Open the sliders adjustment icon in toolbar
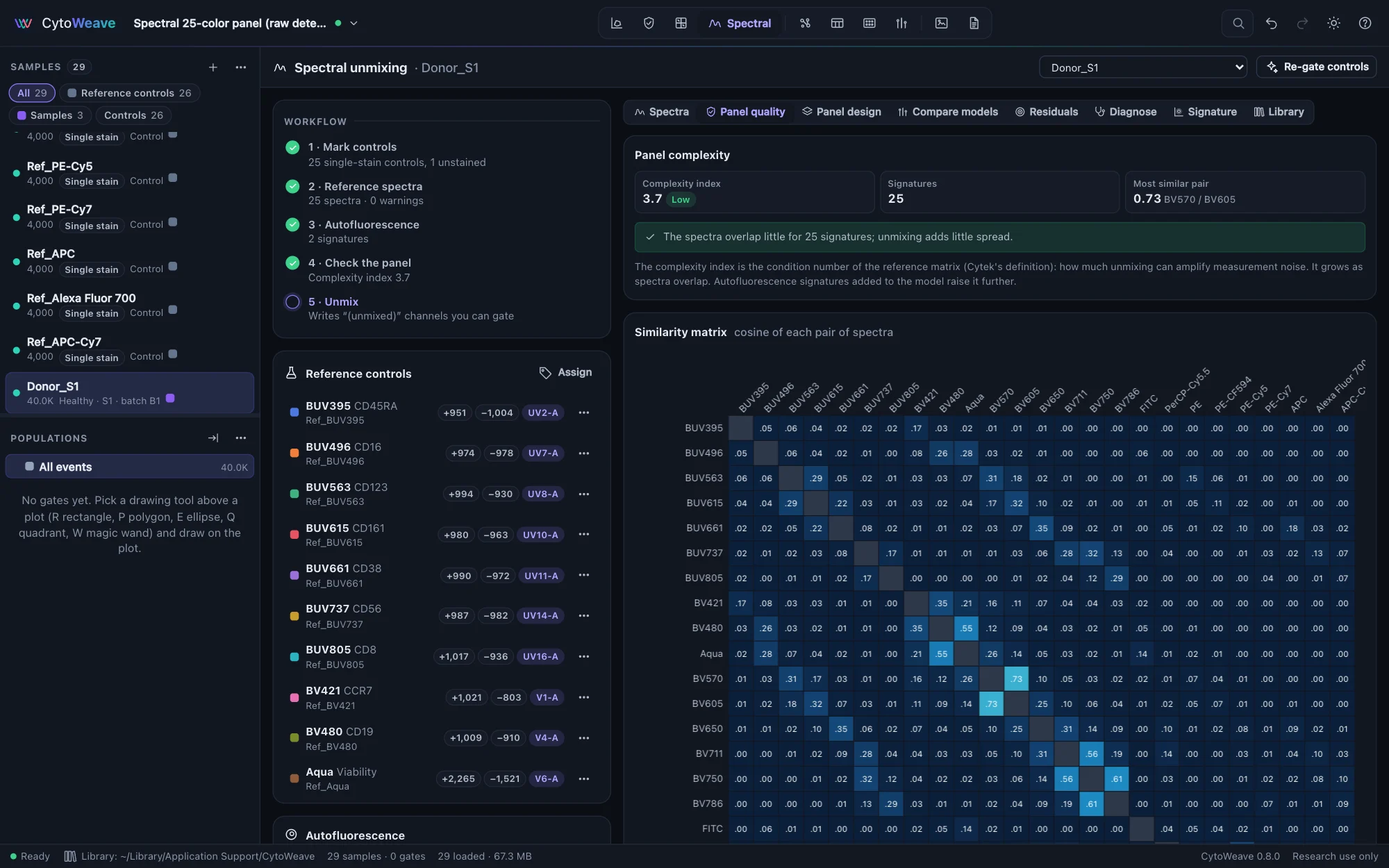Screen dimensions: 1389x868 901,23
